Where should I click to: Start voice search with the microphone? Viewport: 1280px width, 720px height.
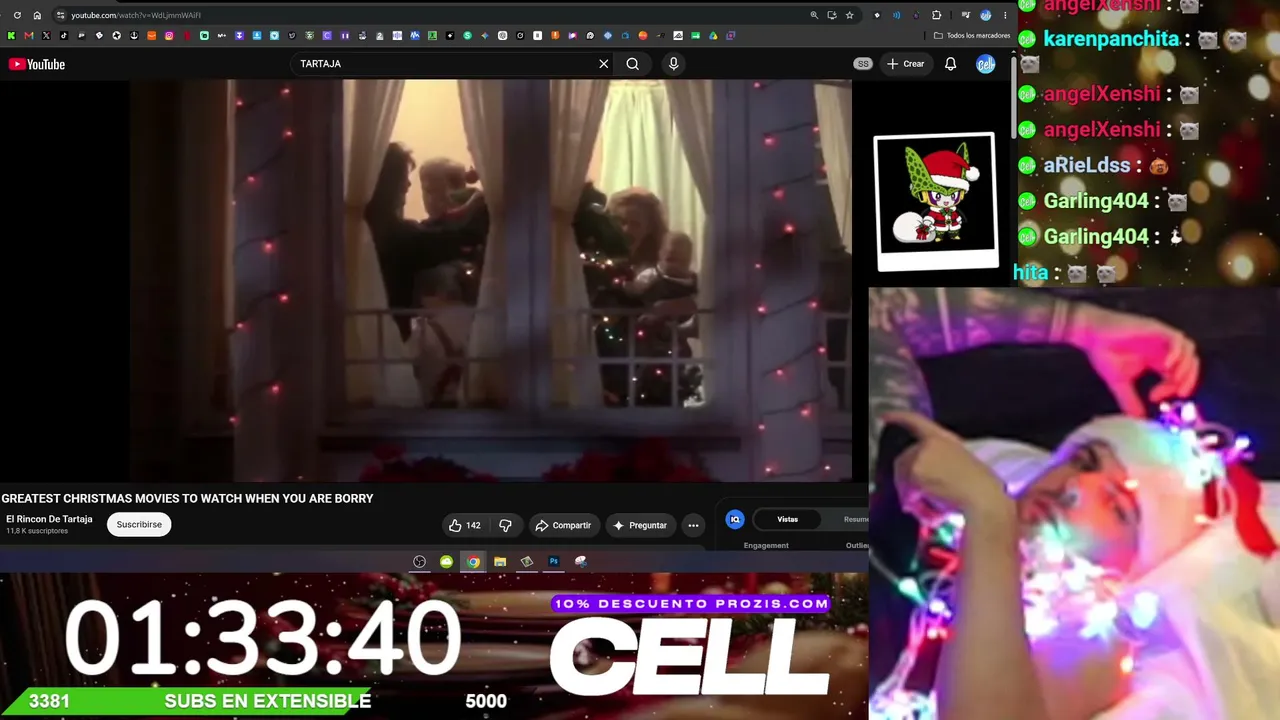tap(673, 64)
